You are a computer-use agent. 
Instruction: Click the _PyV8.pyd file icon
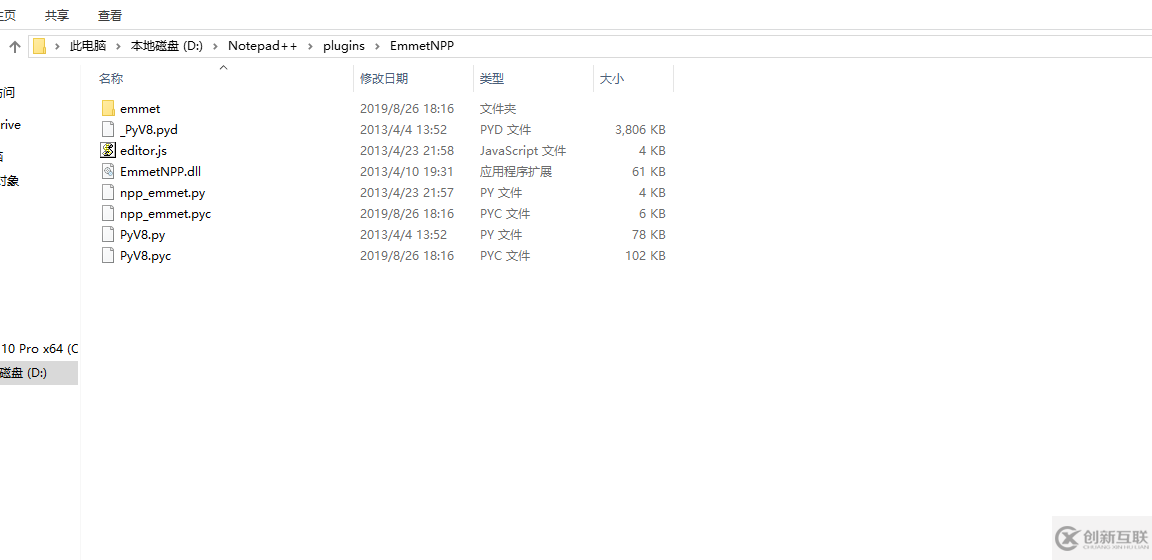coord(108,129)
